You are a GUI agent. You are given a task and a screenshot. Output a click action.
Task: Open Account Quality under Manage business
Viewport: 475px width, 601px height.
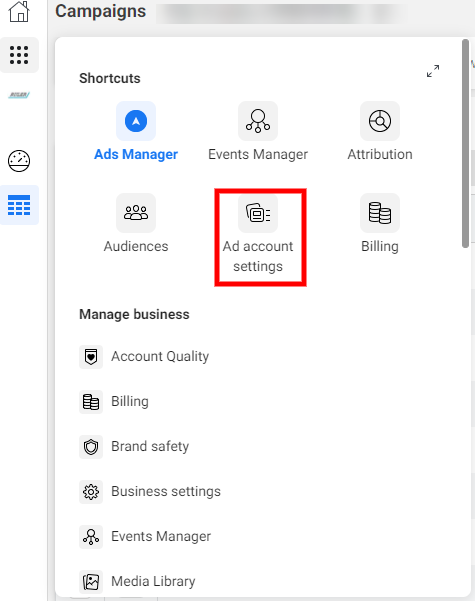144,356
